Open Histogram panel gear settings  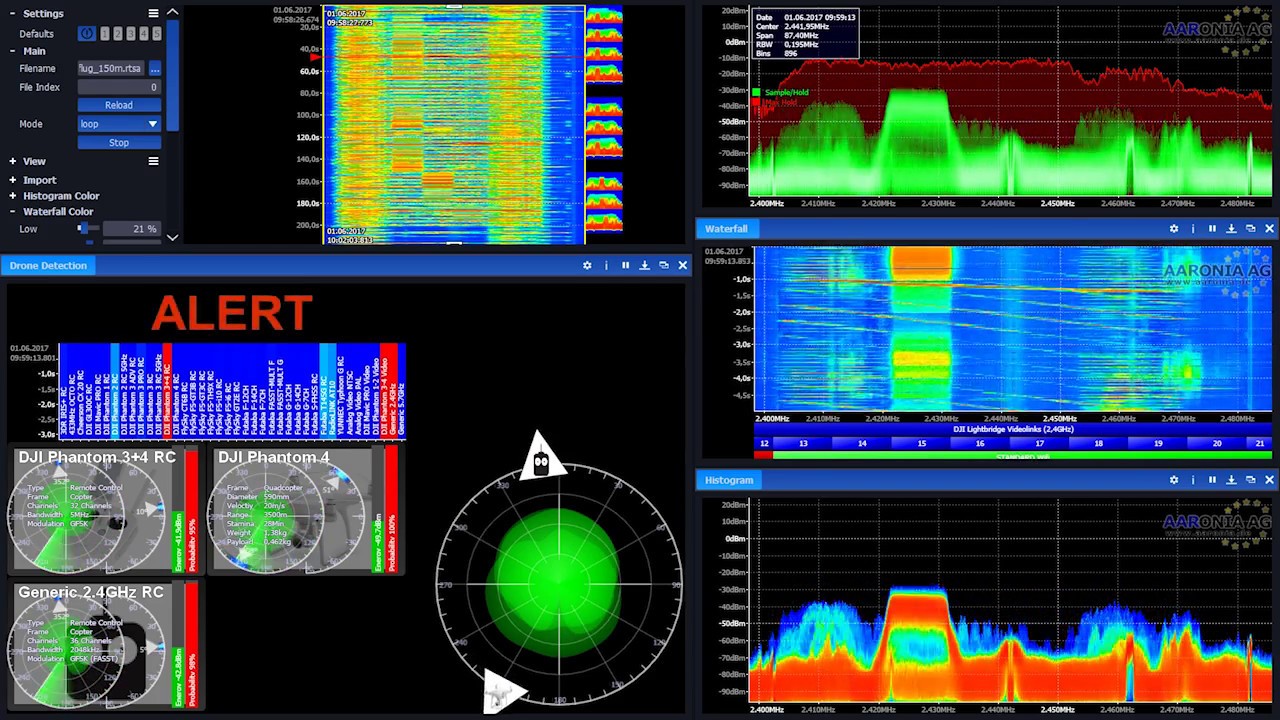tap(1174, 480)
